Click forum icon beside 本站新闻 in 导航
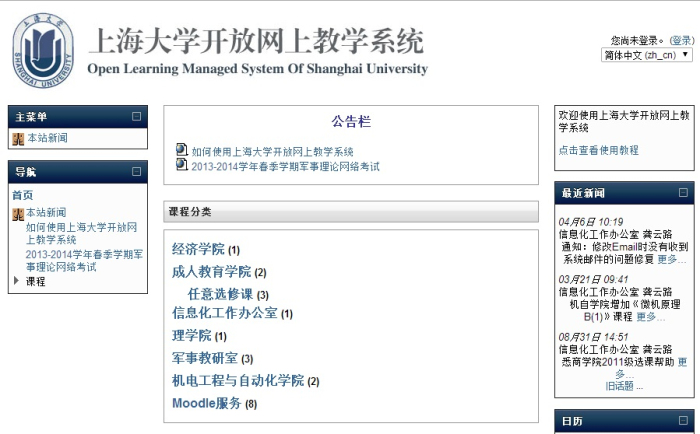700x434 pixels. tap(18, 214)
